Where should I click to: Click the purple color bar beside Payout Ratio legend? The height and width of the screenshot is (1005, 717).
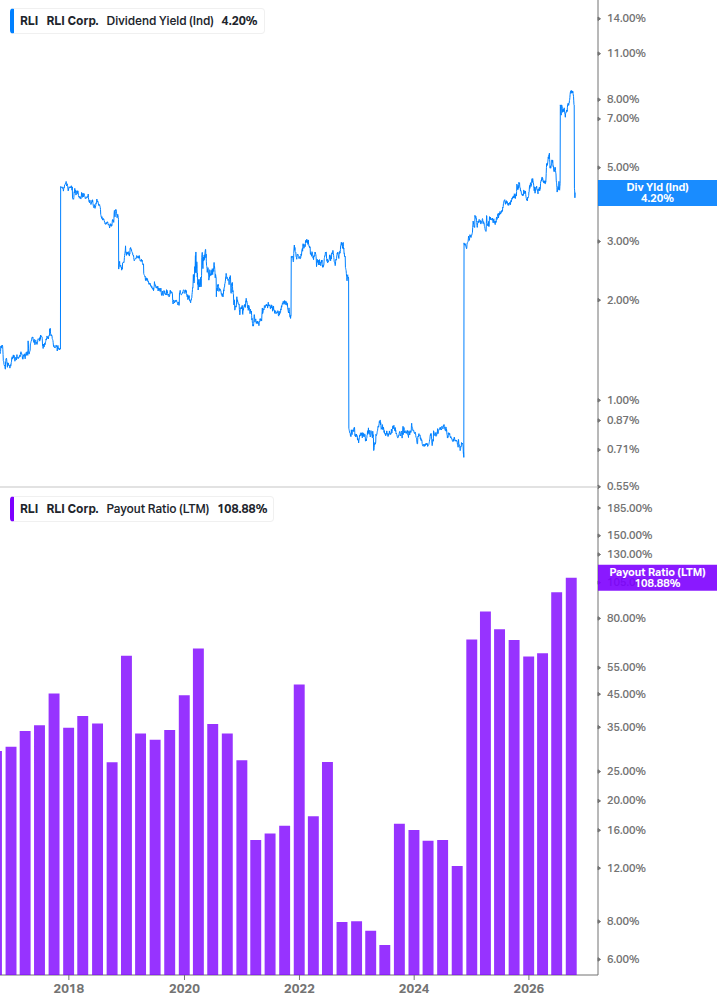pos(12,509)
